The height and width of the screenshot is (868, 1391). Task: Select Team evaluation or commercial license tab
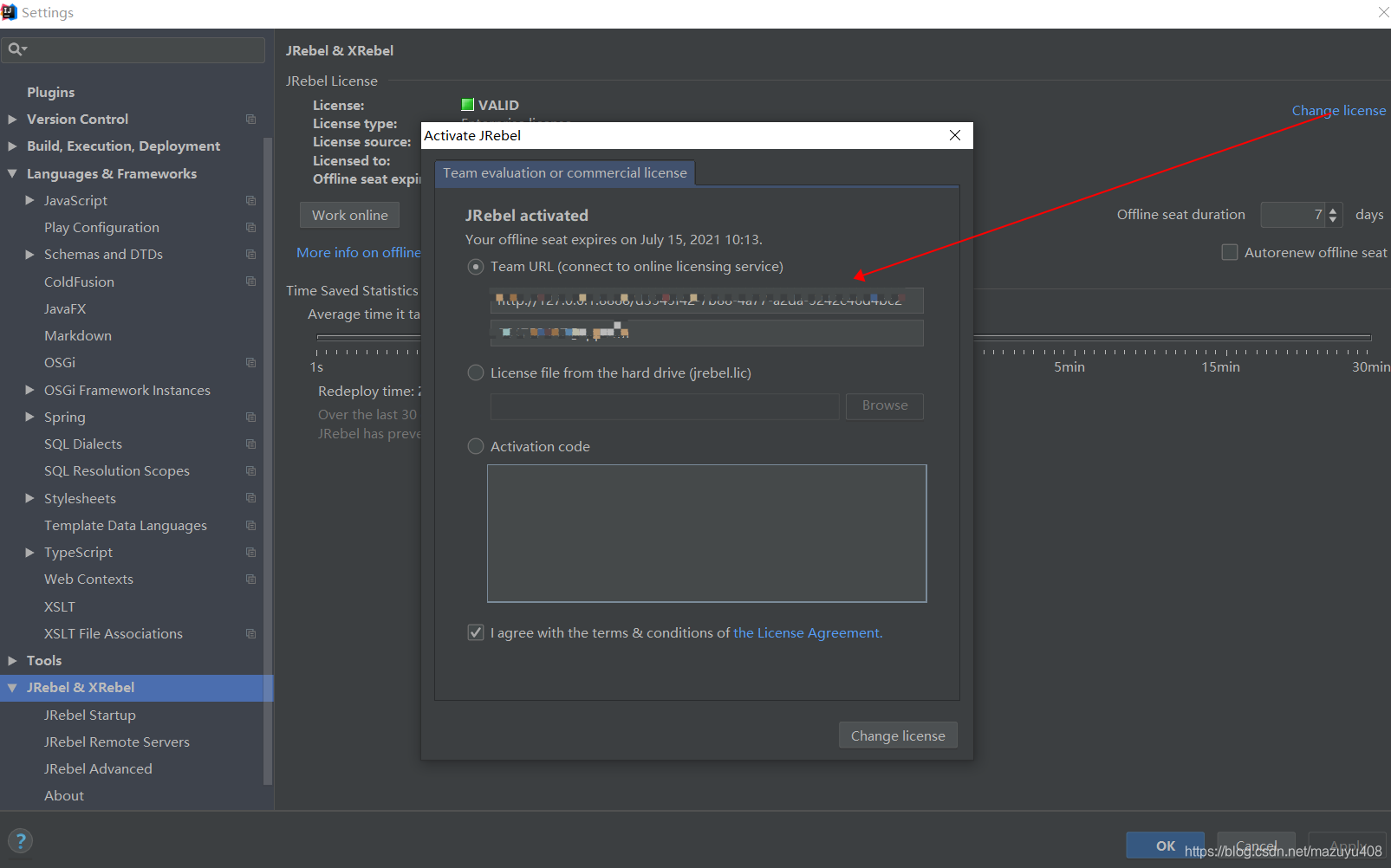(x=565, y=172)
